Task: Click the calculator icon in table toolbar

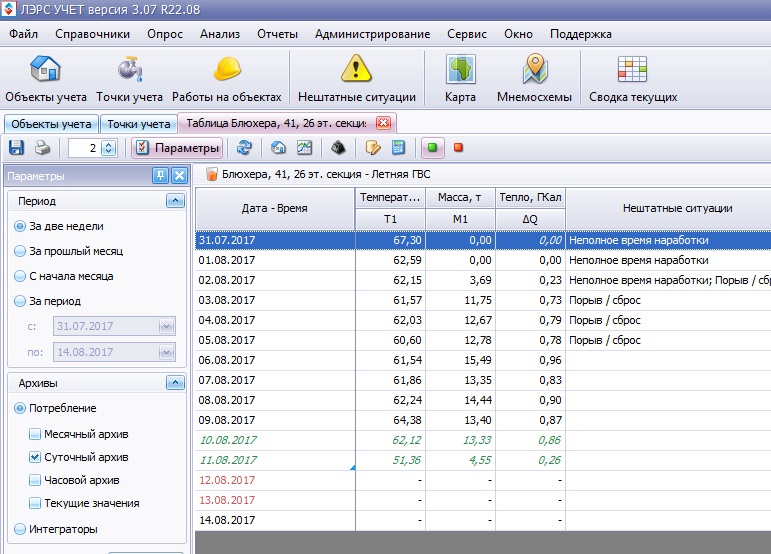Action: (398, 147)
